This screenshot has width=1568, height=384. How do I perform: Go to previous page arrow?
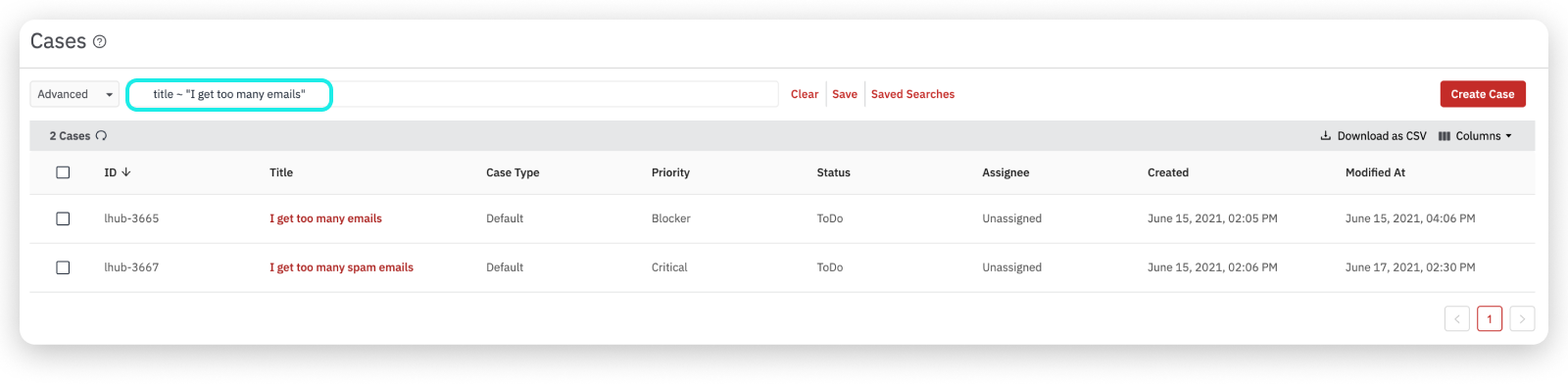tap(1456, 318)
